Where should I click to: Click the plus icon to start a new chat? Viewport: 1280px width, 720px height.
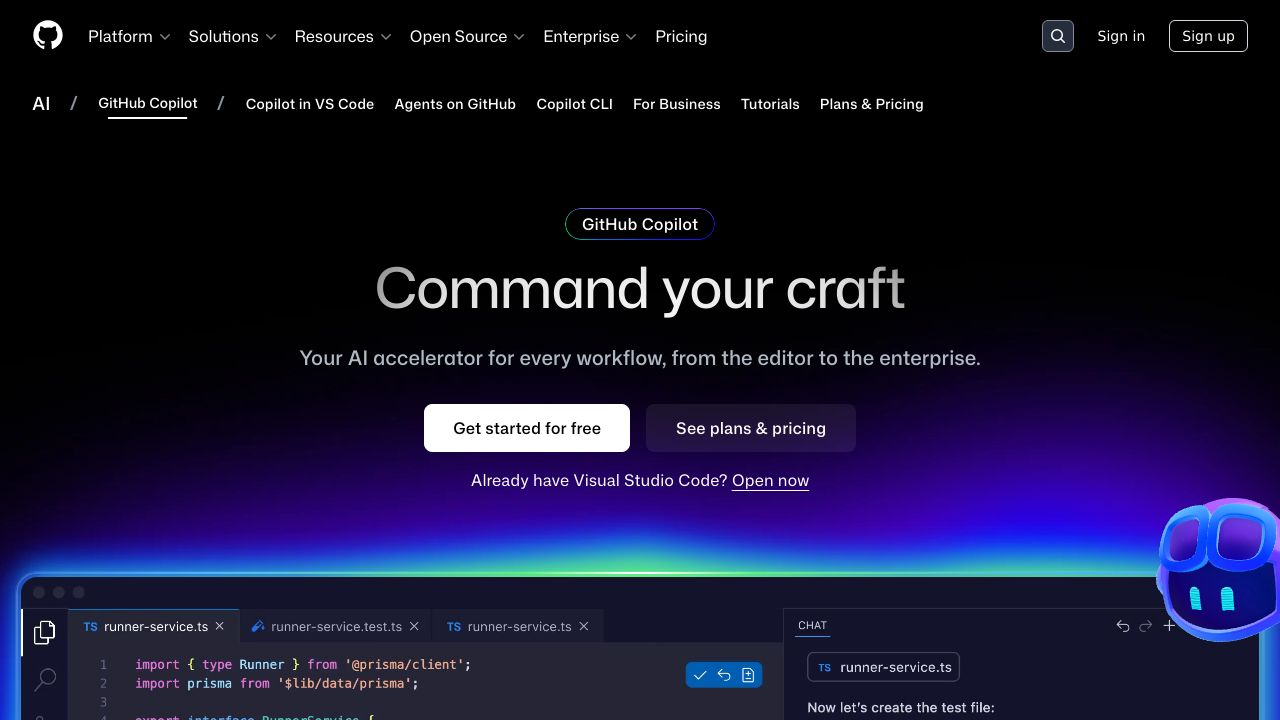coord(1169,625)
